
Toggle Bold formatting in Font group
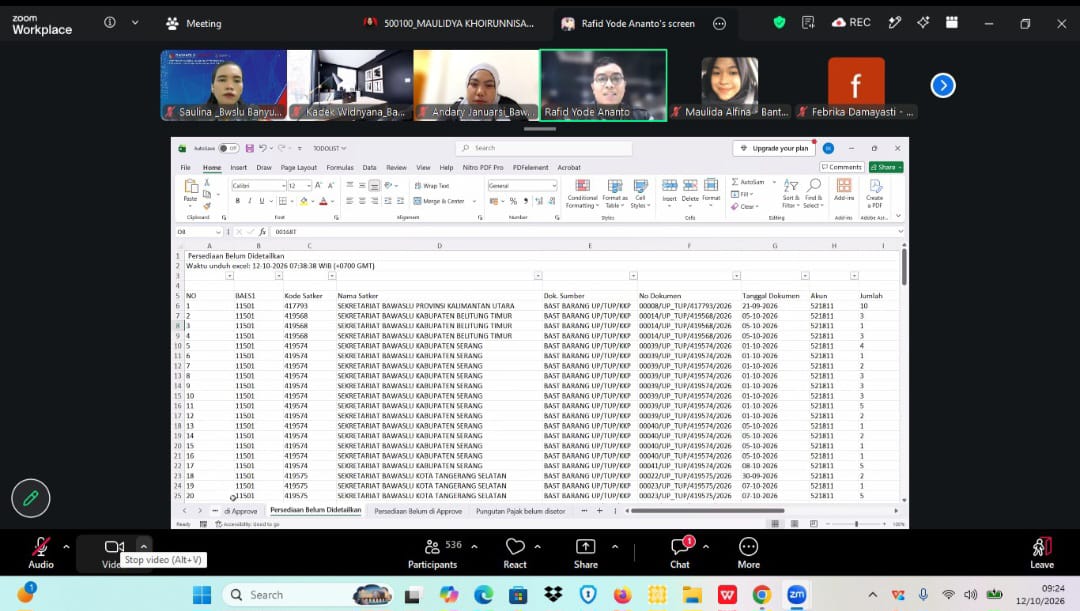pyautogui.click(x=238, y=201)
